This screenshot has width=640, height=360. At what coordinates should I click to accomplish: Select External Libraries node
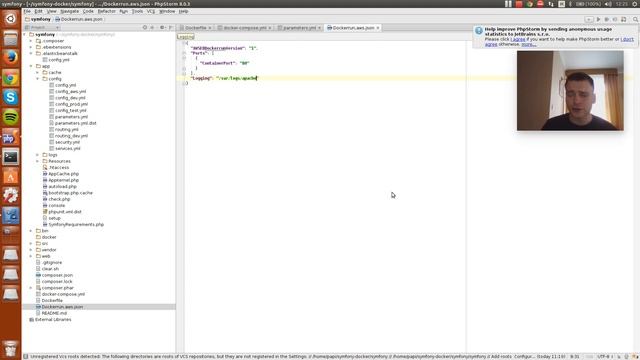[53, 320]
